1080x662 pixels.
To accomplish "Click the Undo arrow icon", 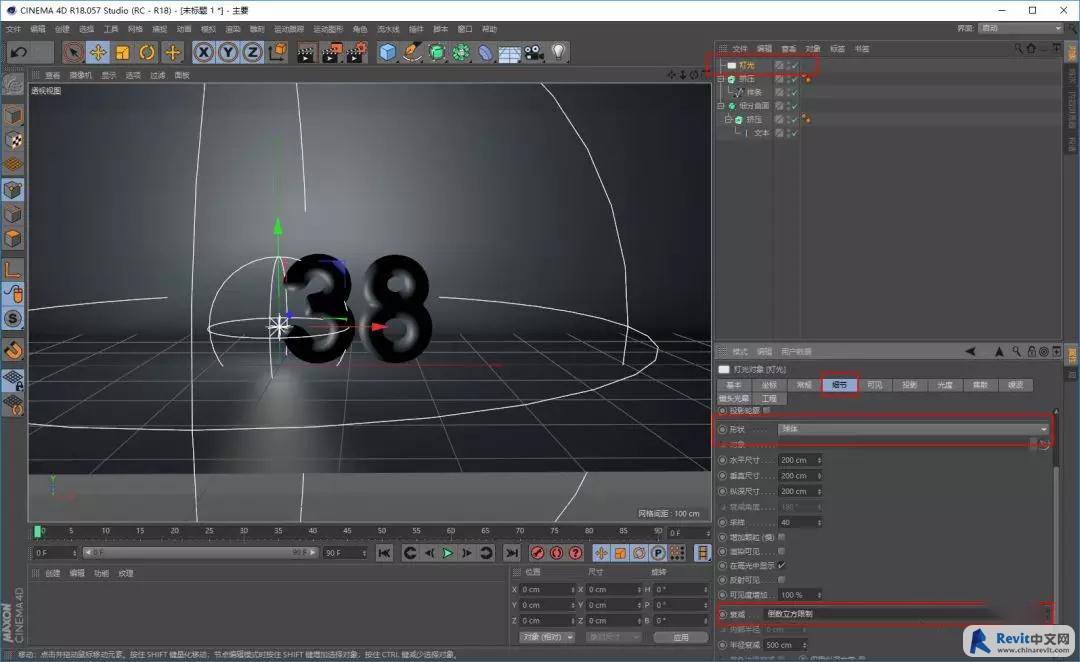I will [19, 52].
